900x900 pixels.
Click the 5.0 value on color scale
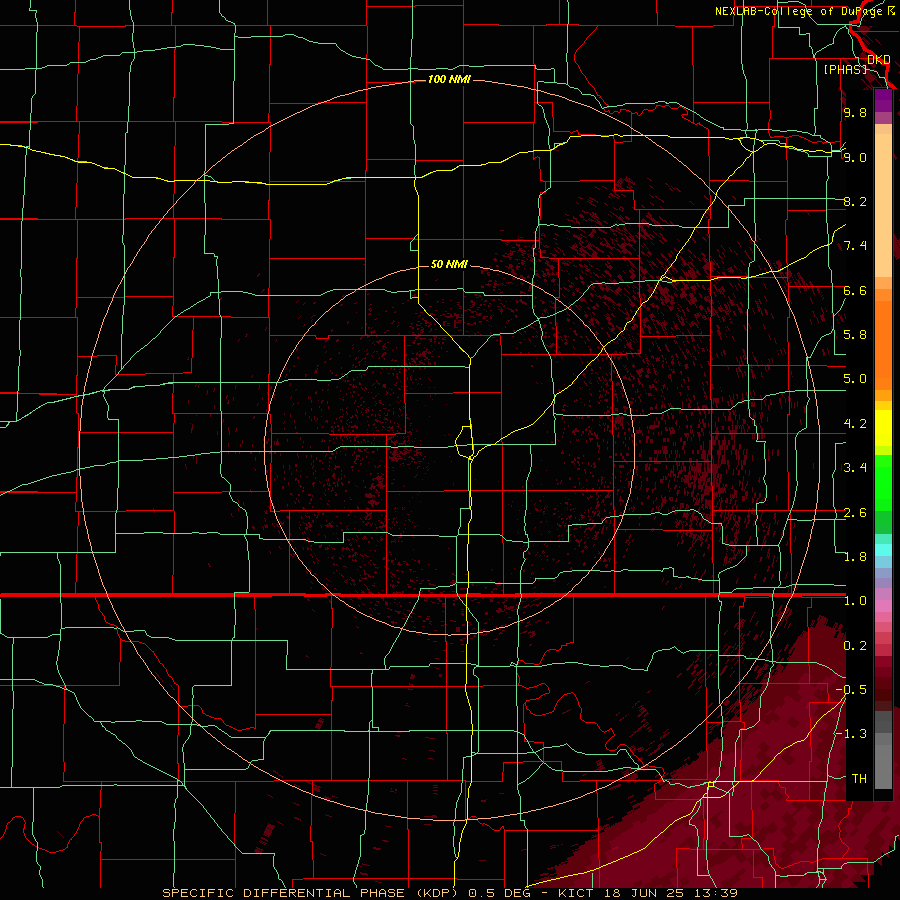[855, 379]
